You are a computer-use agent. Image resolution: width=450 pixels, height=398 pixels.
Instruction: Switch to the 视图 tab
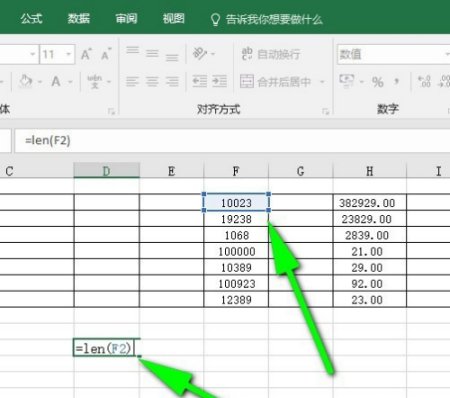173,19
